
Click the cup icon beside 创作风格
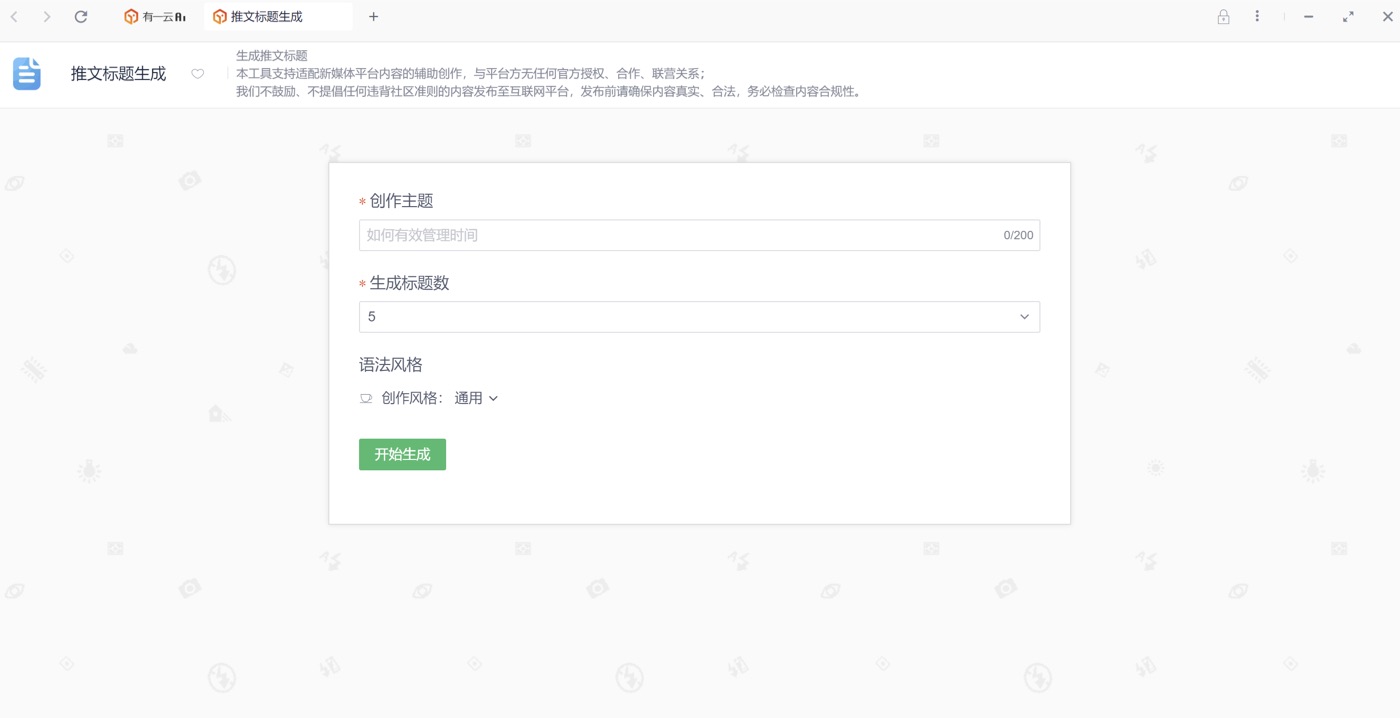click(366, 398)
